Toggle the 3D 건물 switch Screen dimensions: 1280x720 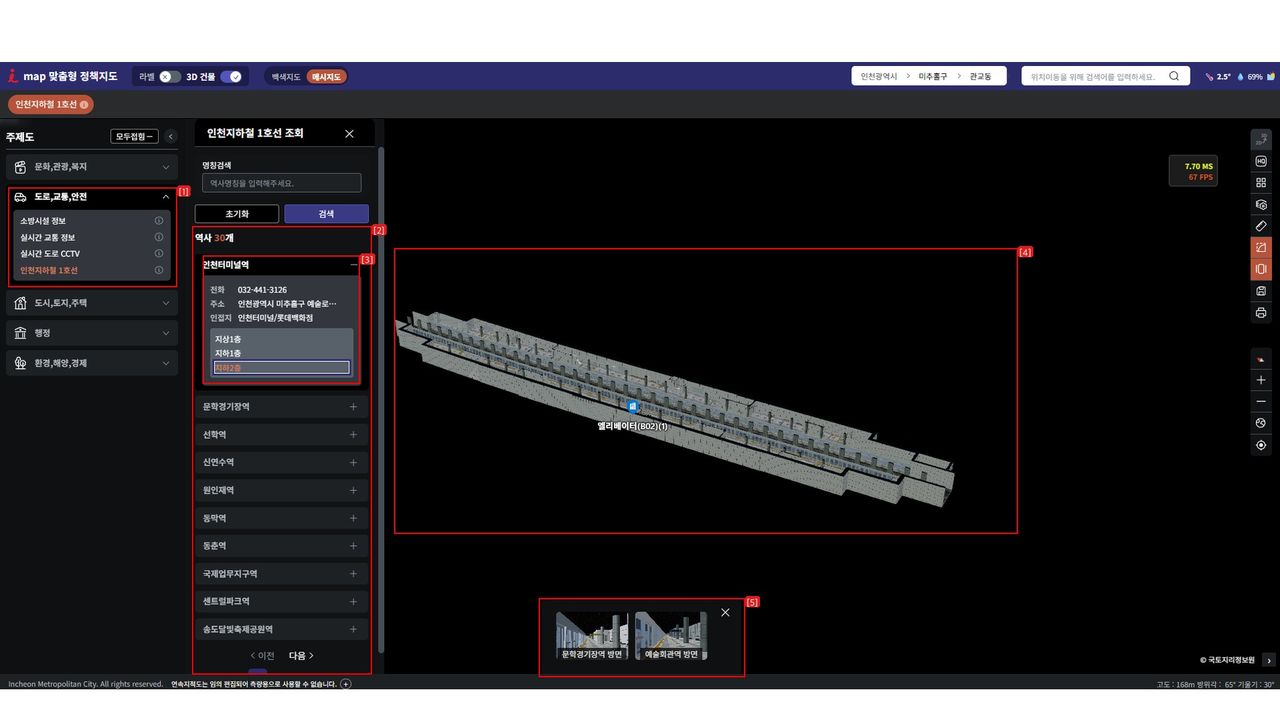231,77
